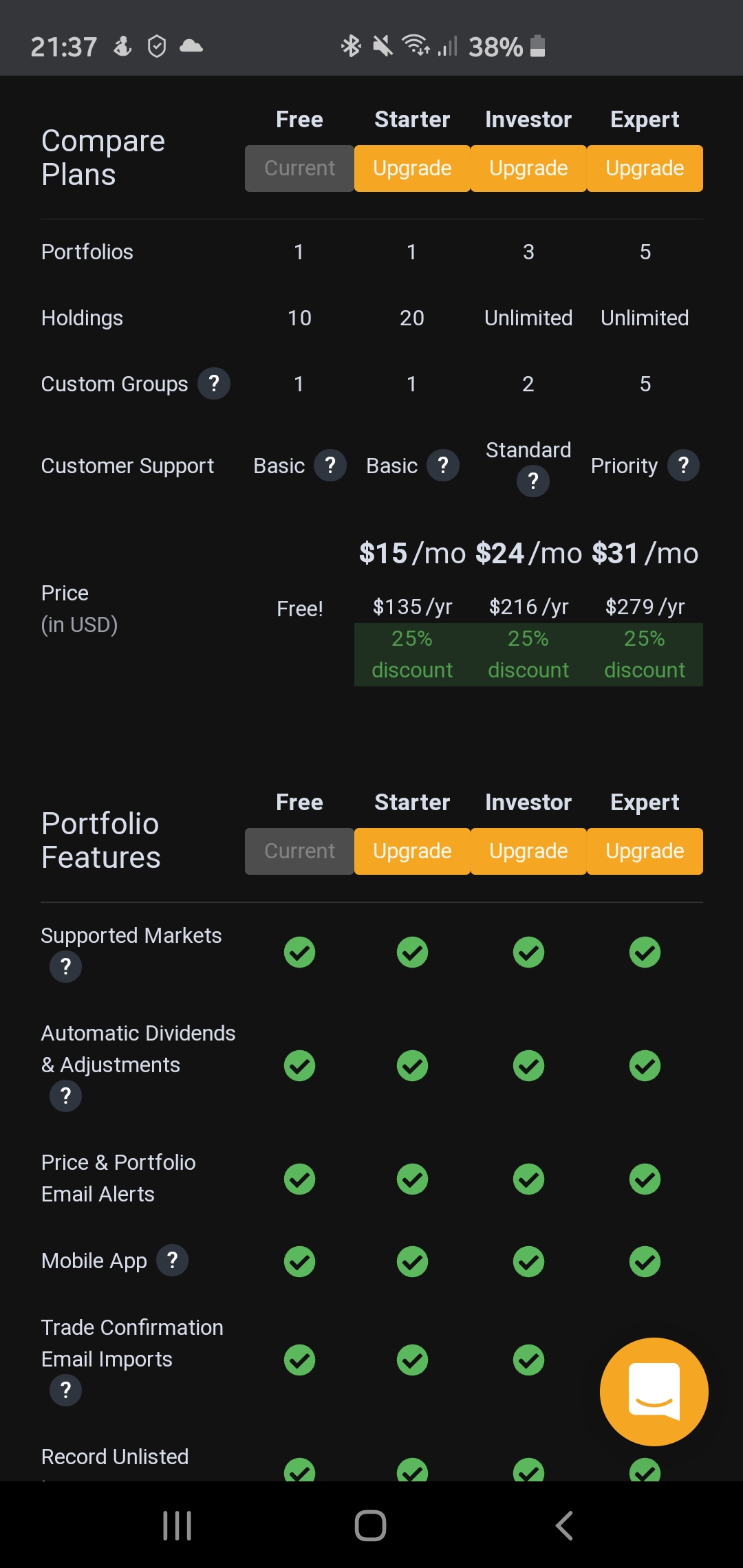Tap Android back navigation button

click(x=564, y=1525)
